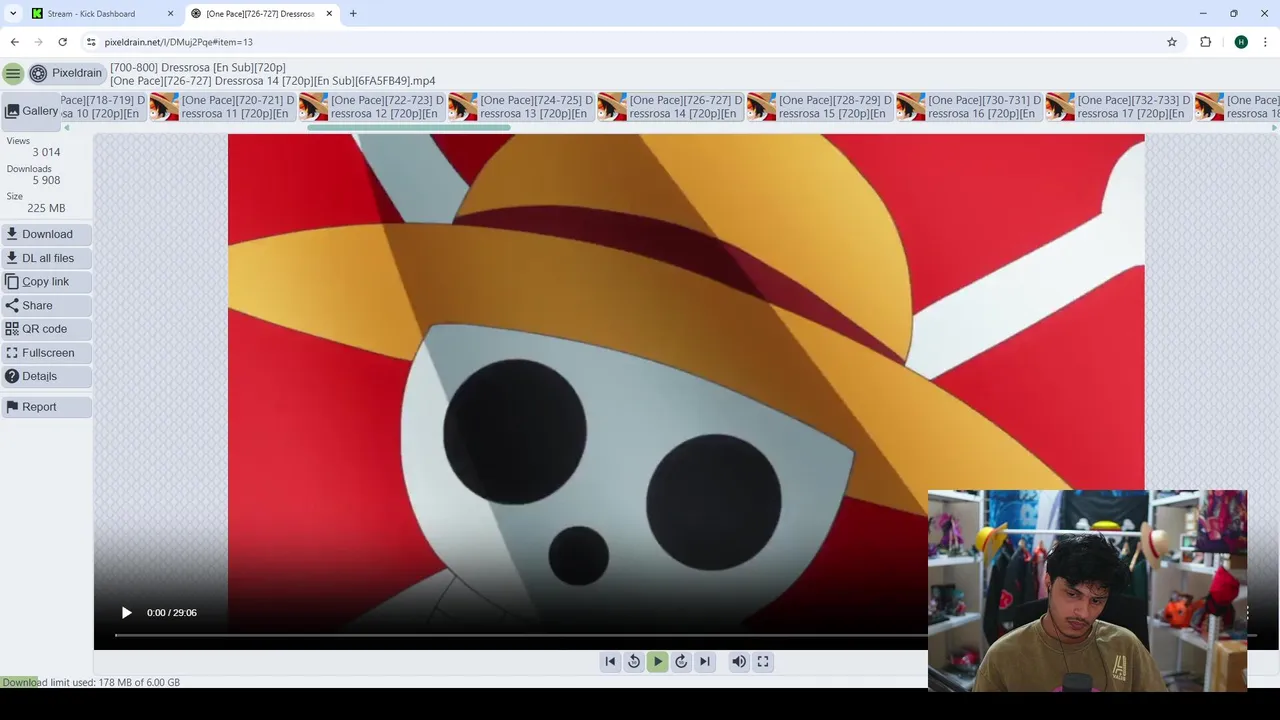The height and width of the screenshot is (720, 1280).
Task: Select Dressrosa 16 [730-731] file
Action: pos(970,107)
